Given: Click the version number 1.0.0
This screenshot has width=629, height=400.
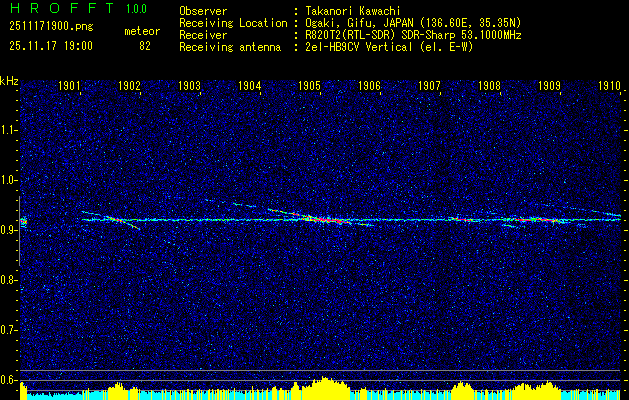Looking at the screenshot, I should click(136, 8).
